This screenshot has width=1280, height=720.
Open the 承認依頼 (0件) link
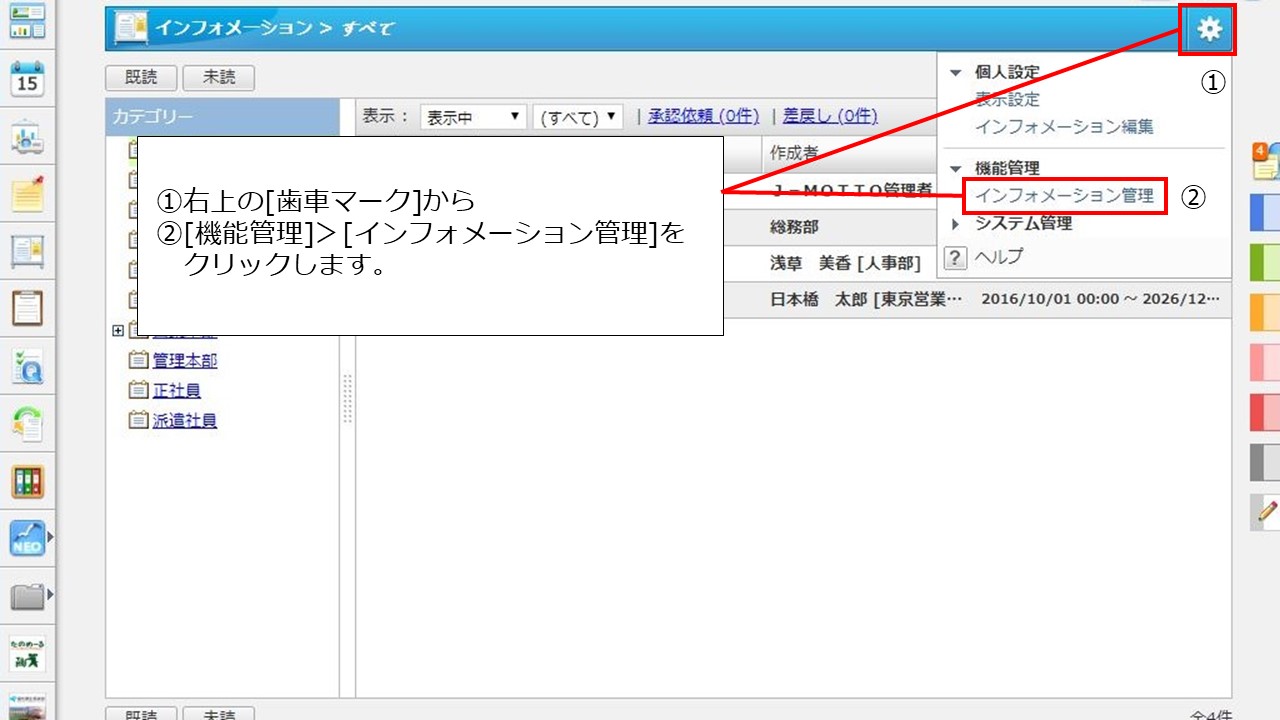tap(703, 116)
